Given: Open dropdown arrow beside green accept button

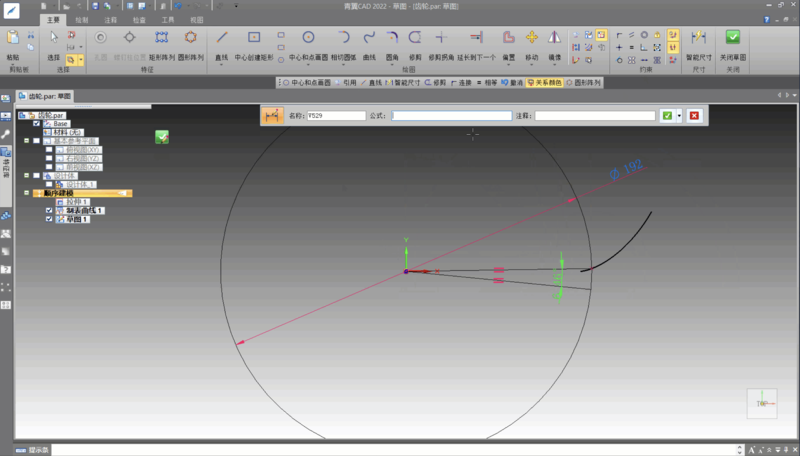Looking at the screenshot, I should point(679,116).
